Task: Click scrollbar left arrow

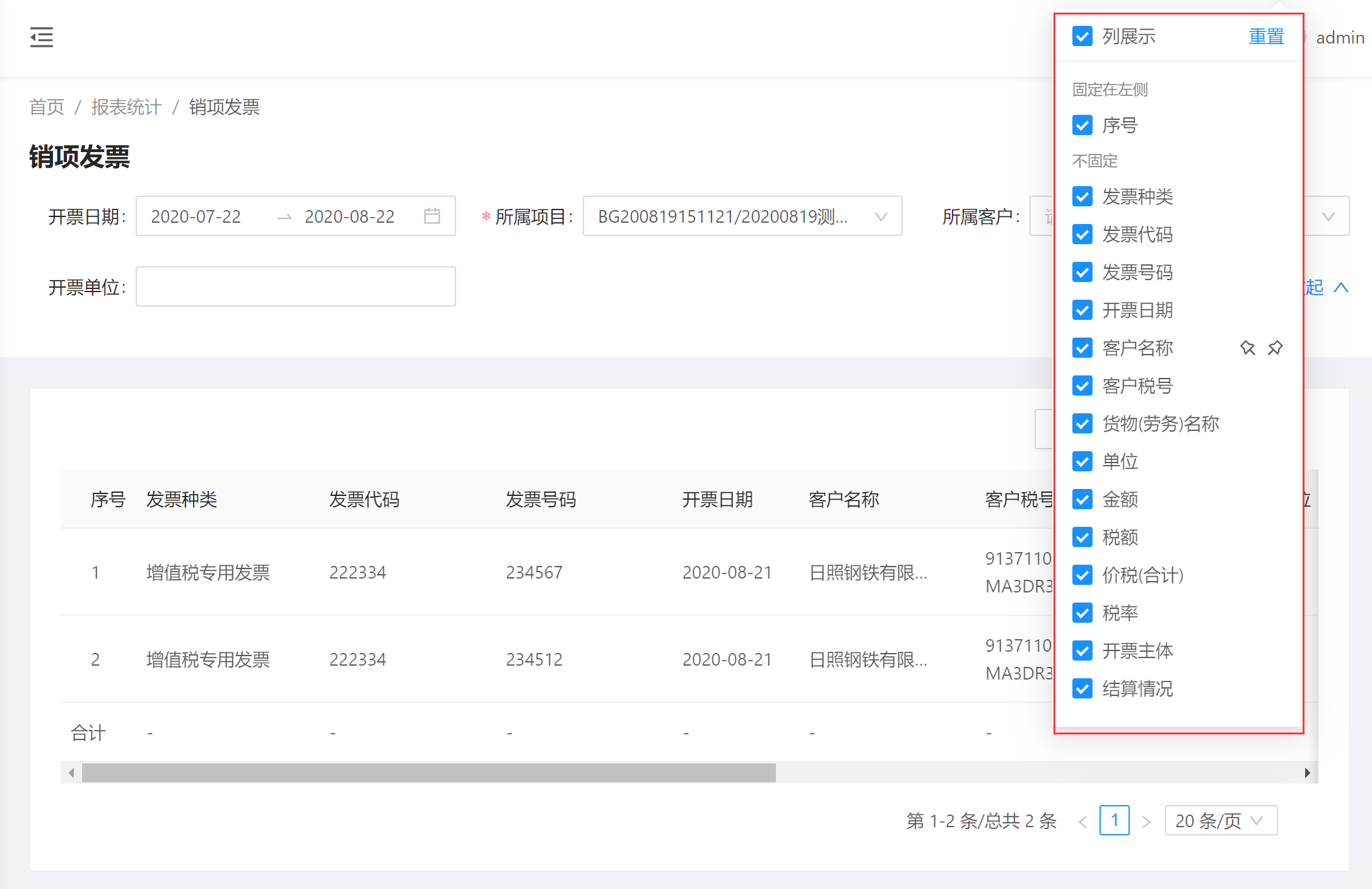Action: click(71, 773)
